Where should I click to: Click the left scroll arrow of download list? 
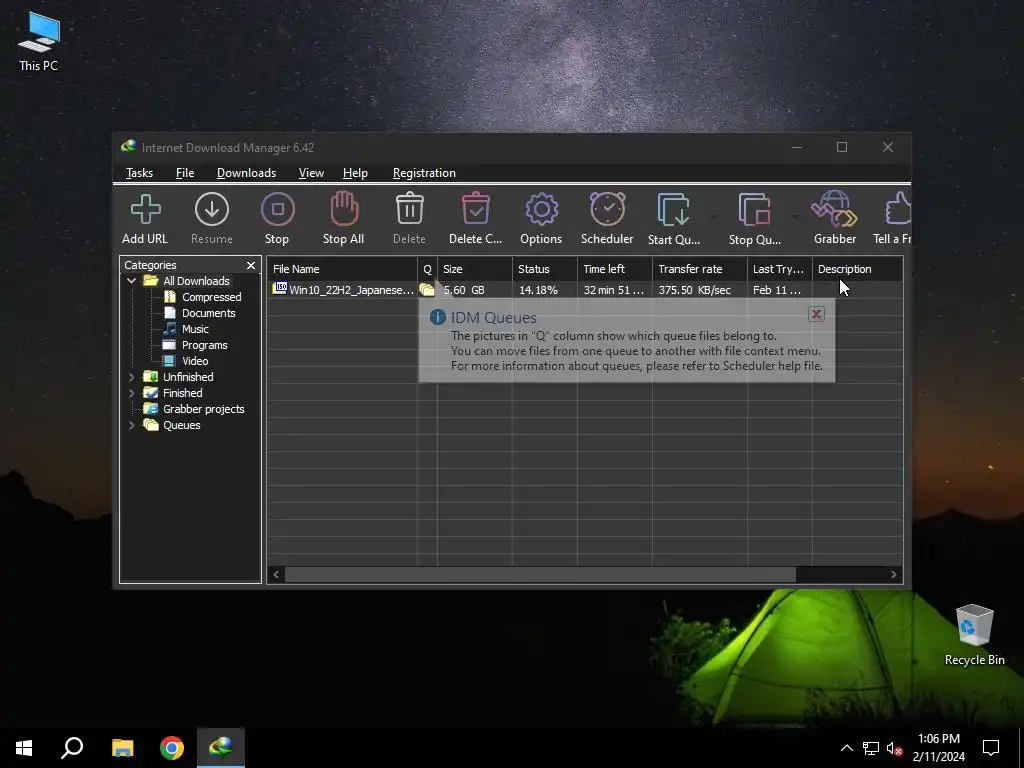coord(276,575)
